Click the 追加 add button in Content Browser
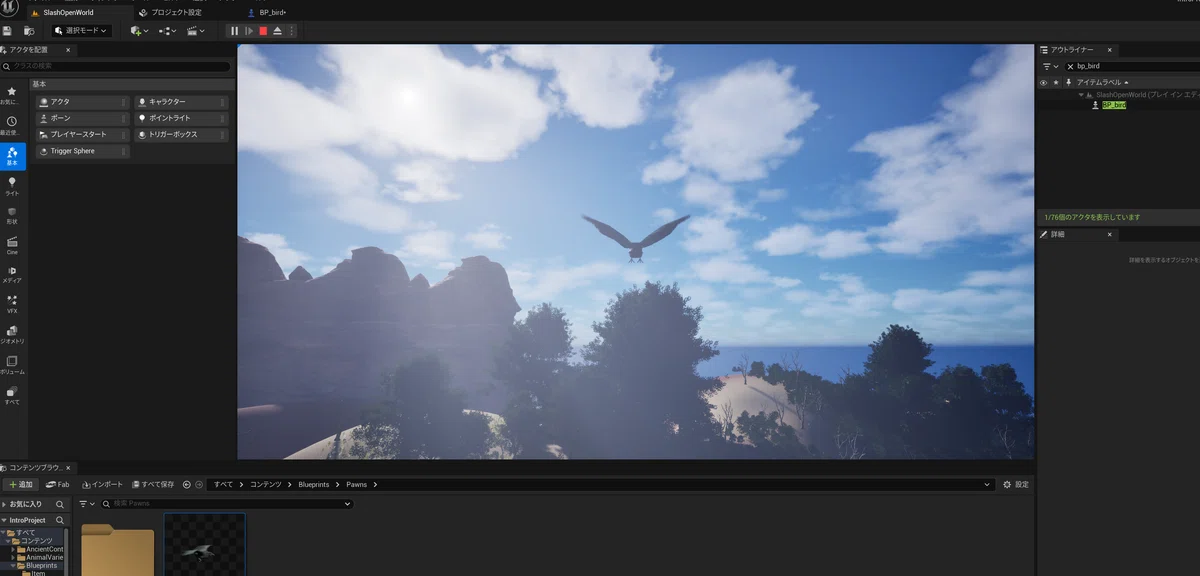This screenshot has height=576, width=1200. pyautogui.click(x=20, y=484)
